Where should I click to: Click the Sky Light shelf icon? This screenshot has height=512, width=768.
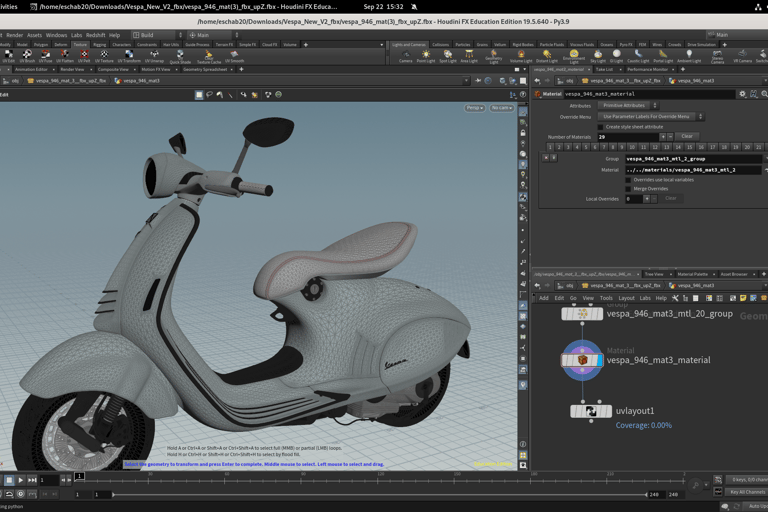(598, 56)
